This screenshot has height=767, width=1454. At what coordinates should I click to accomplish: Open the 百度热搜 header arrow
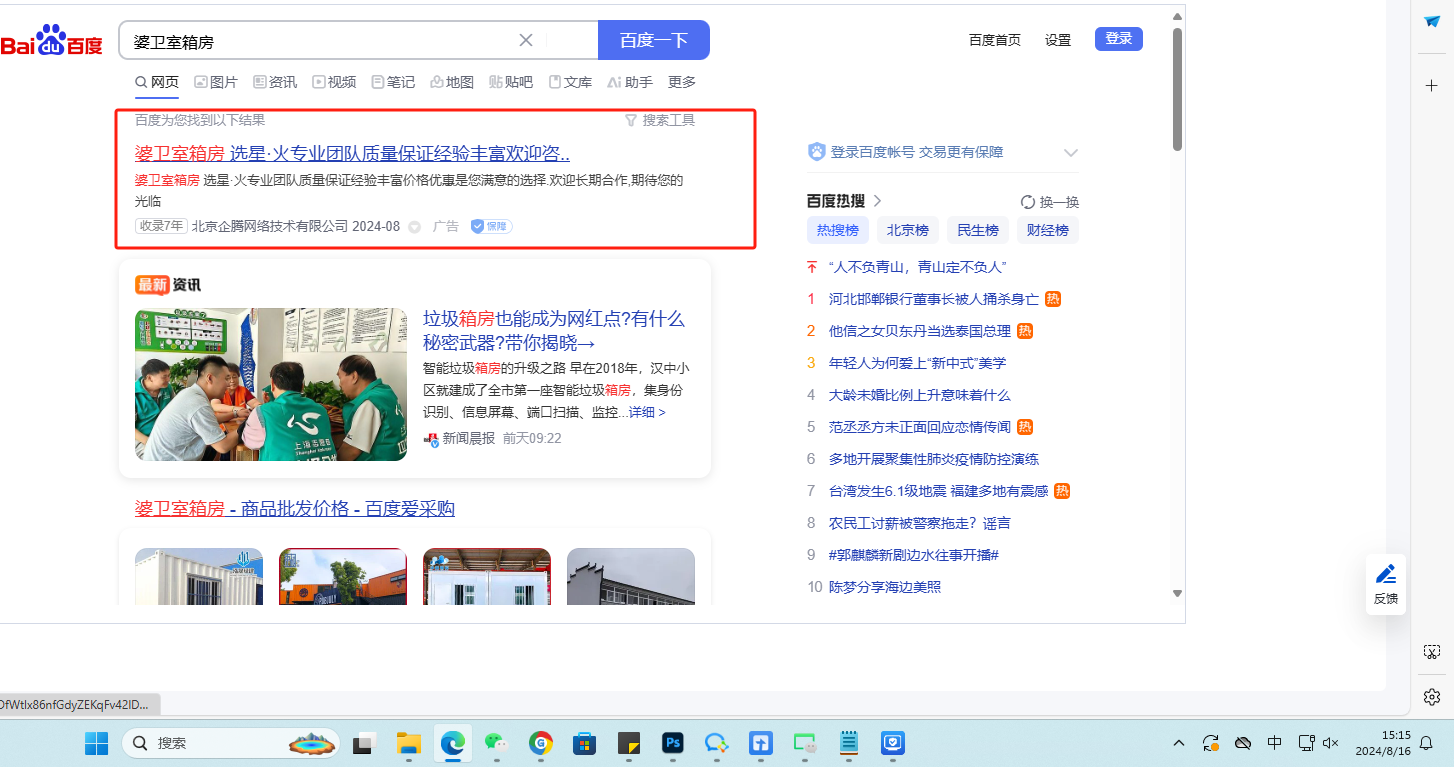[x=877, y=201]
